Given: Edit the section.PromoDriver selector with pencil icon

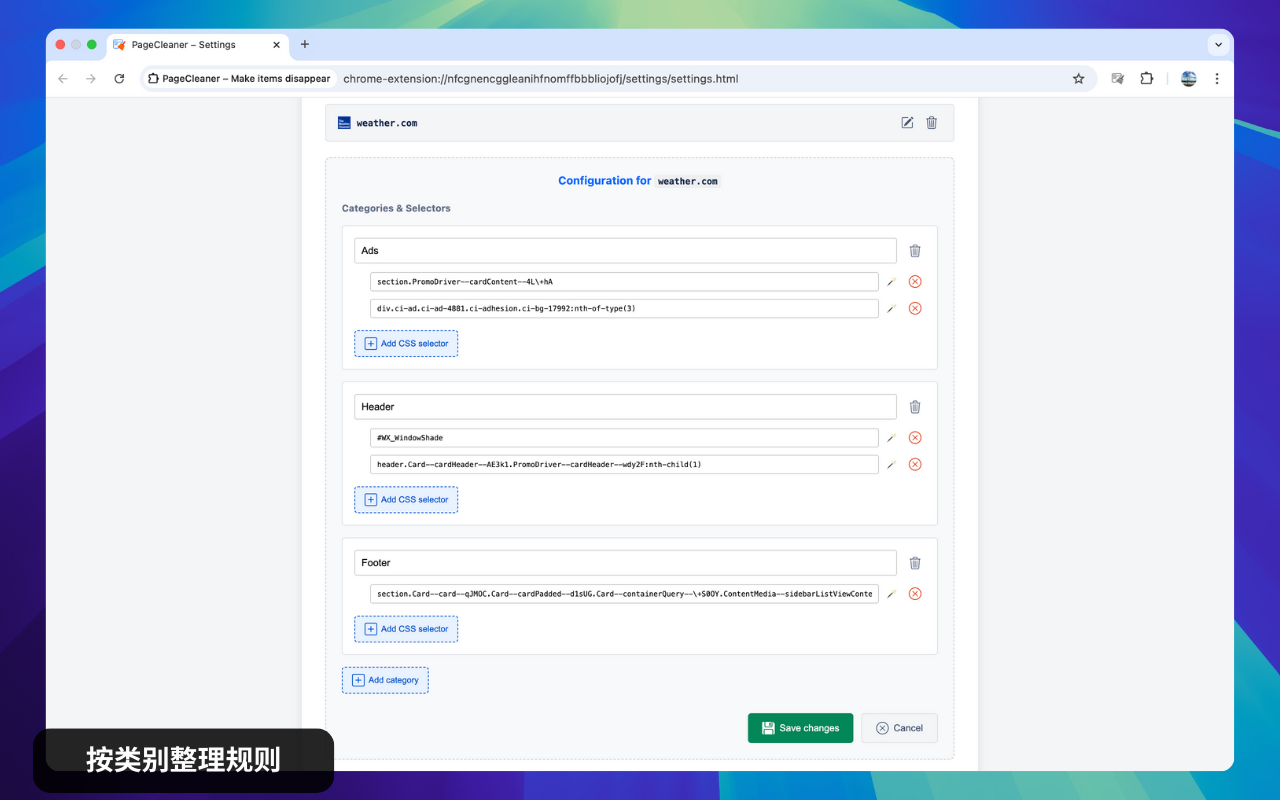Looking at the screenshot, I should coord(891,281).
